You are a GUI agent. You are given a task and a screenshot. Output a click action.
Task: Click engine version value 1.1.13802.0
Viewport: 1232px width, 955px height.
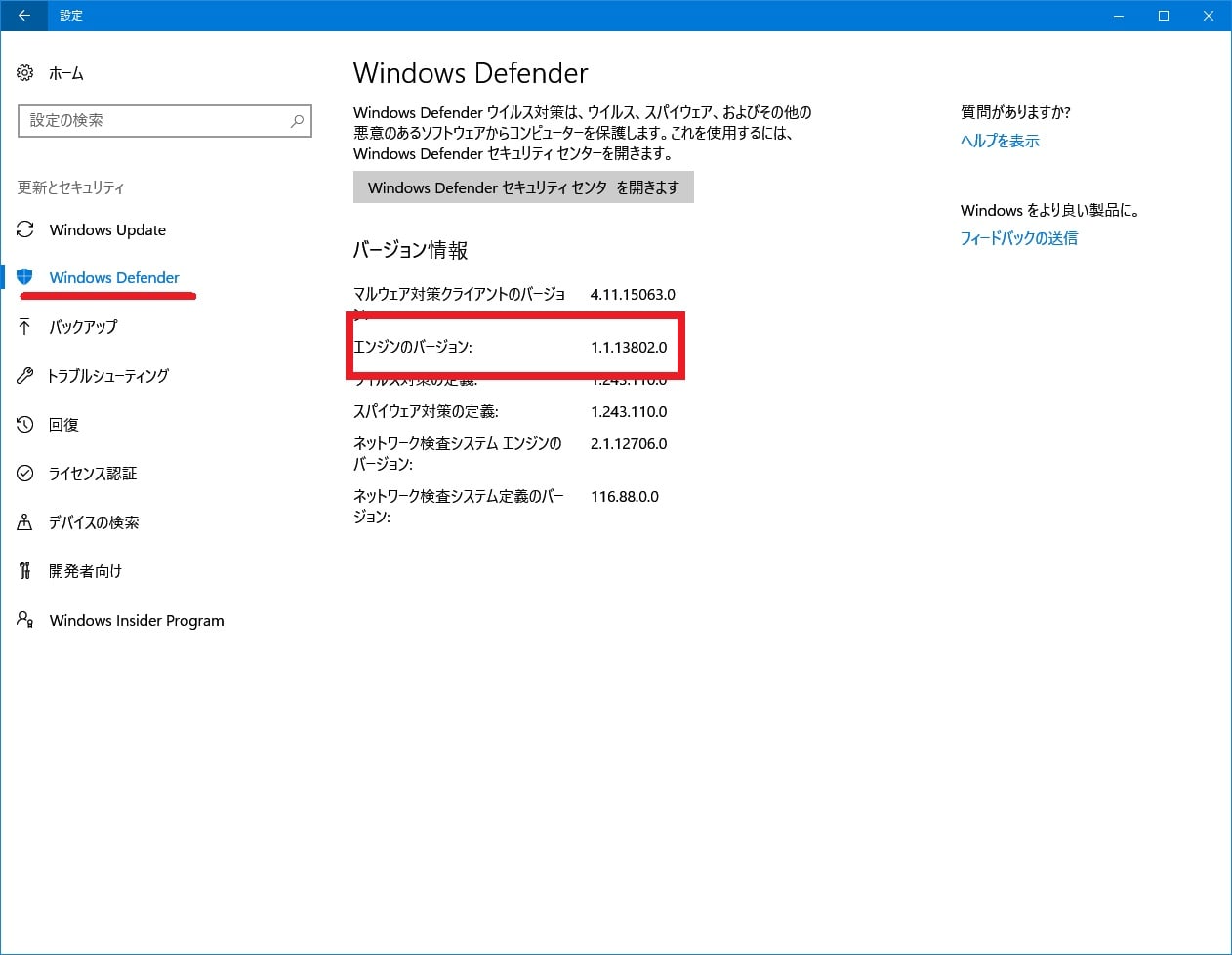(x=629, y=347)
